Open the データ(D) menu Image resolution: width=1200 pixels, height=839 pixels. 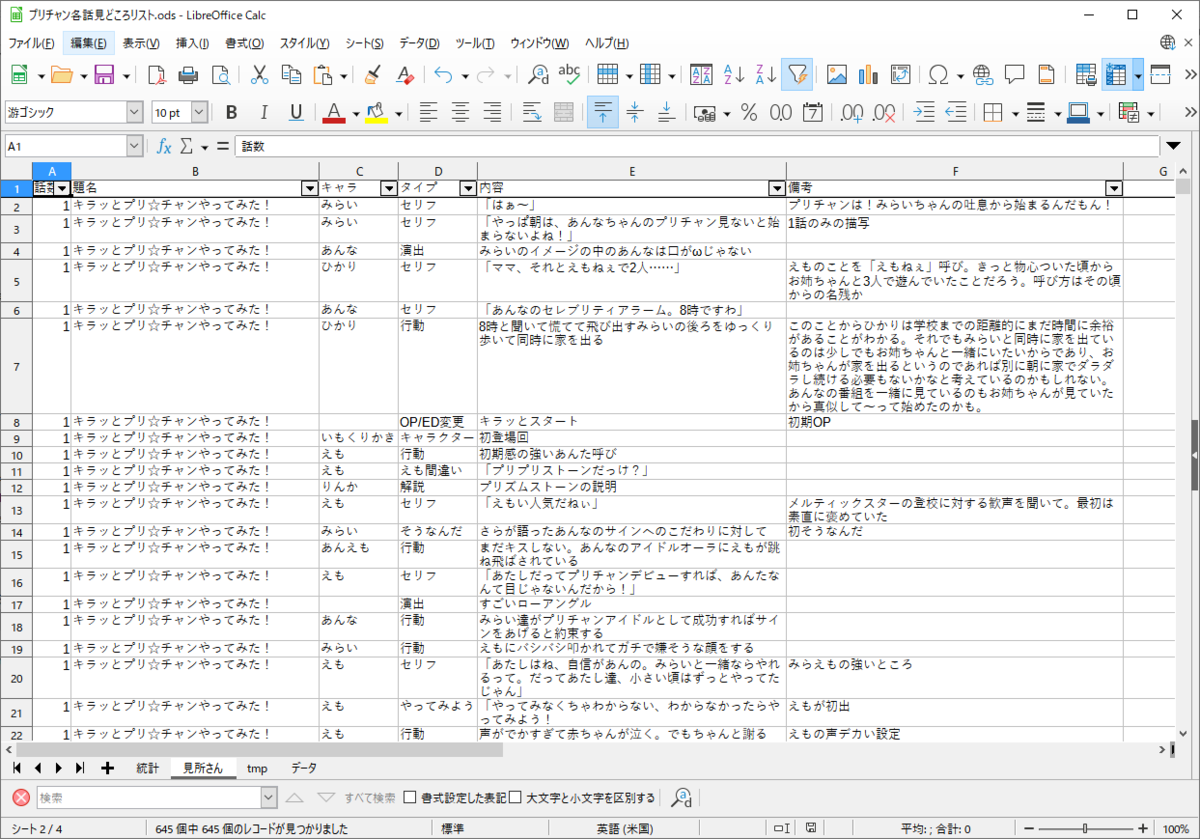419,43
